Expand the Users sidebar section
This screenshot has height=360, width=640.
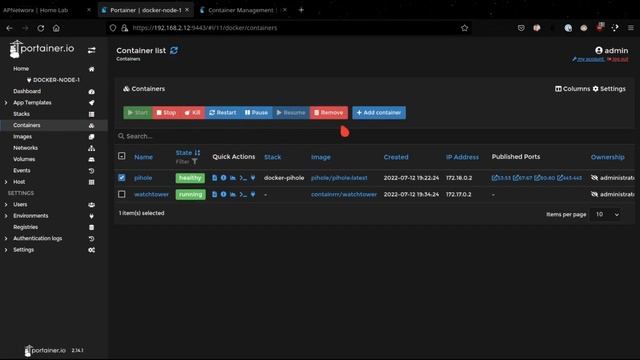click(6, 204)
